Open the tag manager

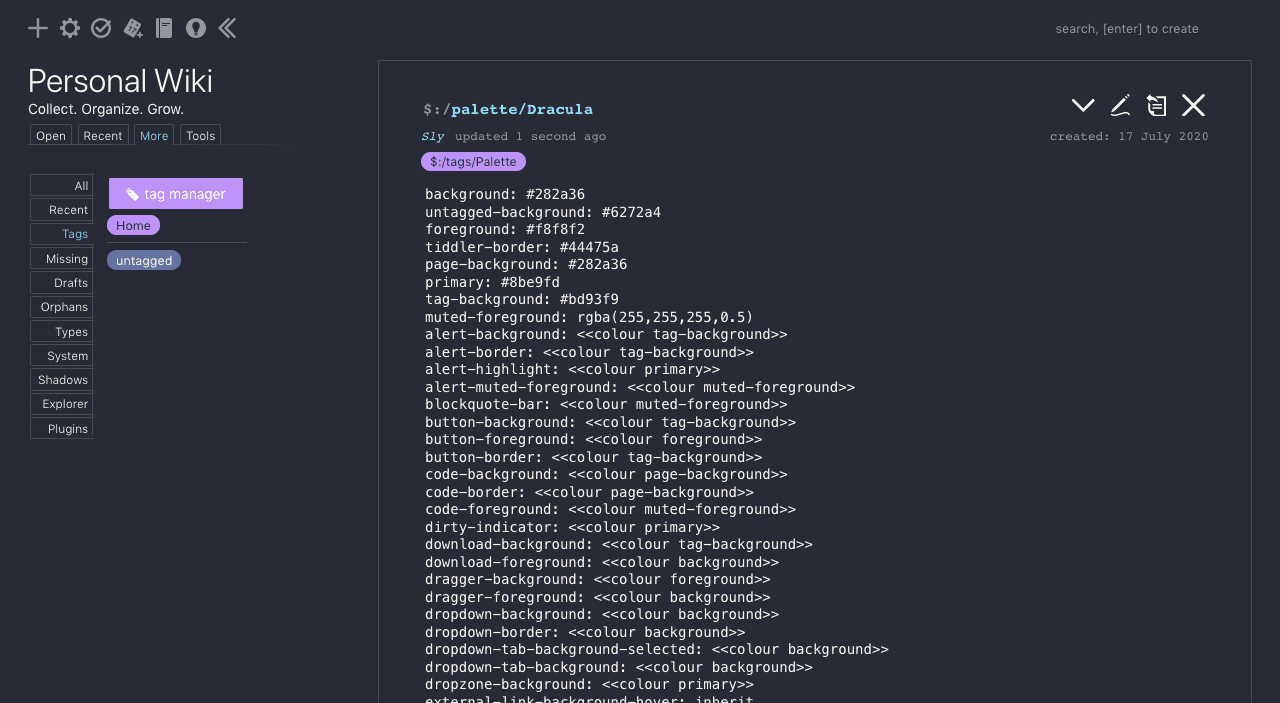pyautogui.click(x=175, y=193)
